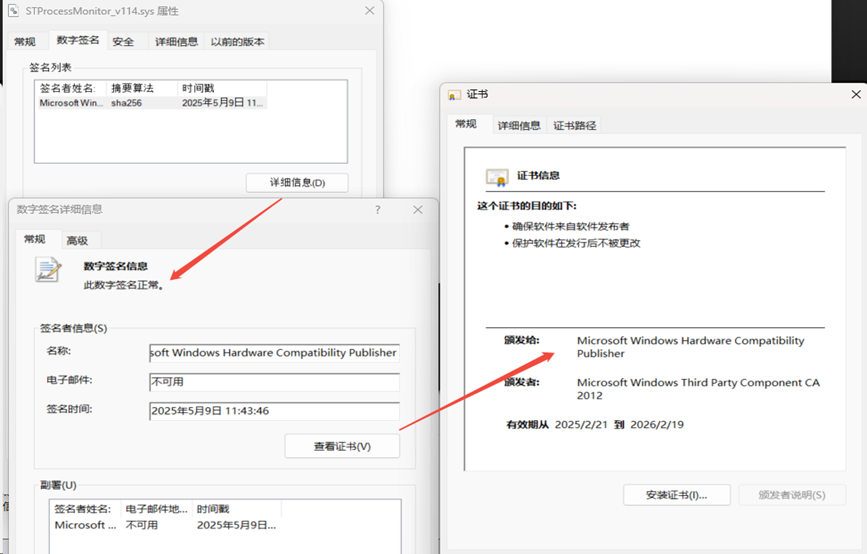This screenshot has width=867, height=554.
Task: Select 常规 tab in signature details dialog
Action: click(35, 239)
